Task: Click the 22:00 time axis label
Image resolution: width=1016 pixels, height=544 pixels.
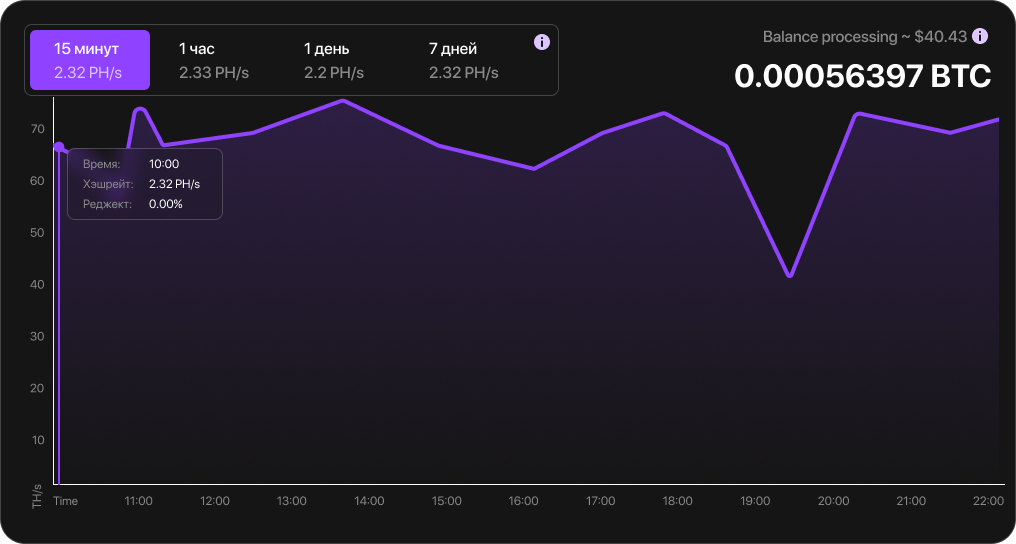Action: coord(988,501)
